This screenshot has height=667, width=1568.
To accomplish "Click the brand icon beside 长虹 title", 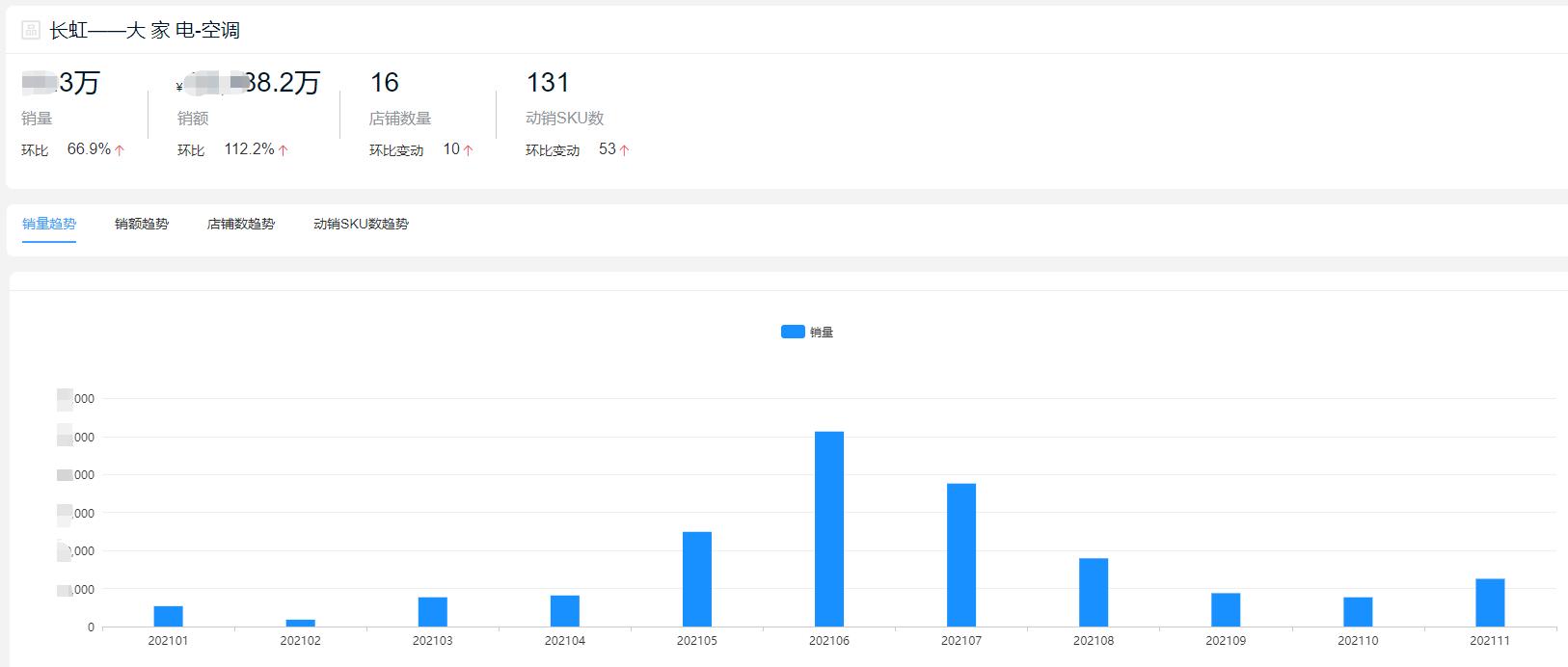I will pos(31,31).
